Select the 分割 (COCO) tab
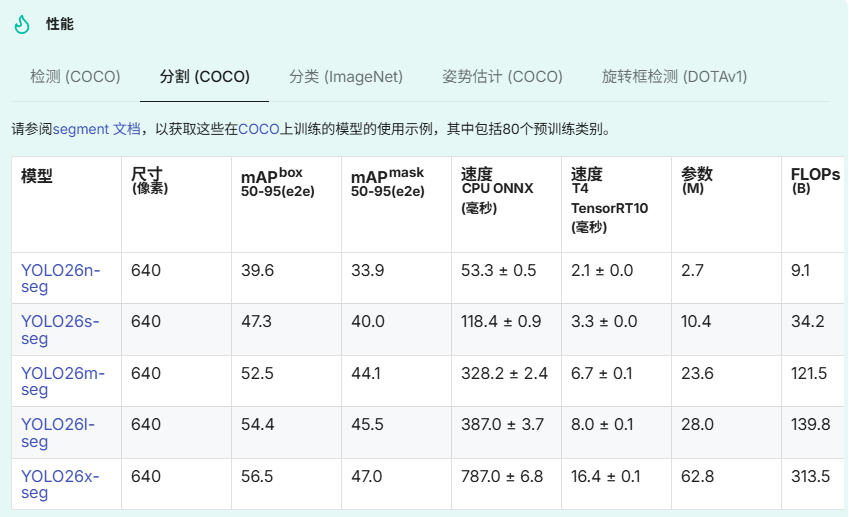 pyautogui.click(x=204, y=77)
